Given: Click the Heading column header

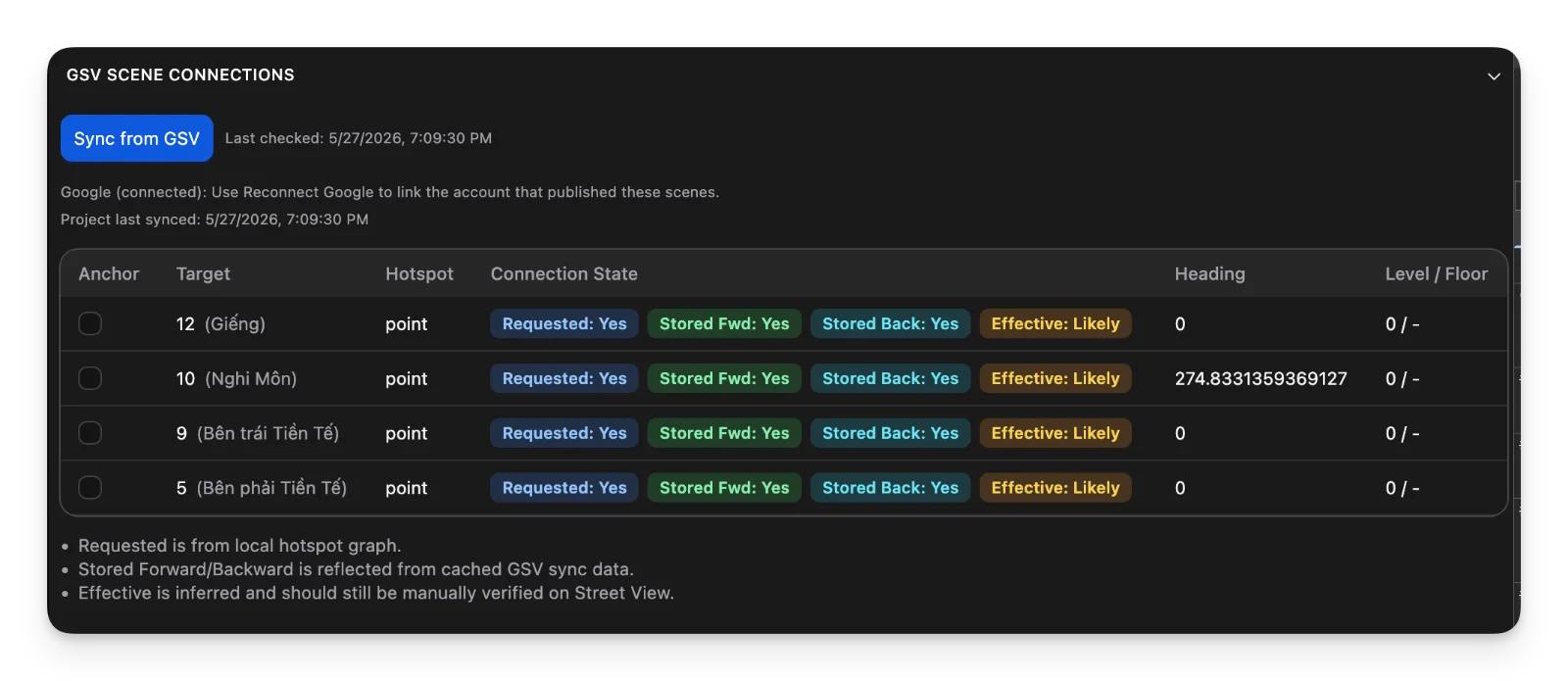Looking at the screenshot, I should (x=1210, y=274).
